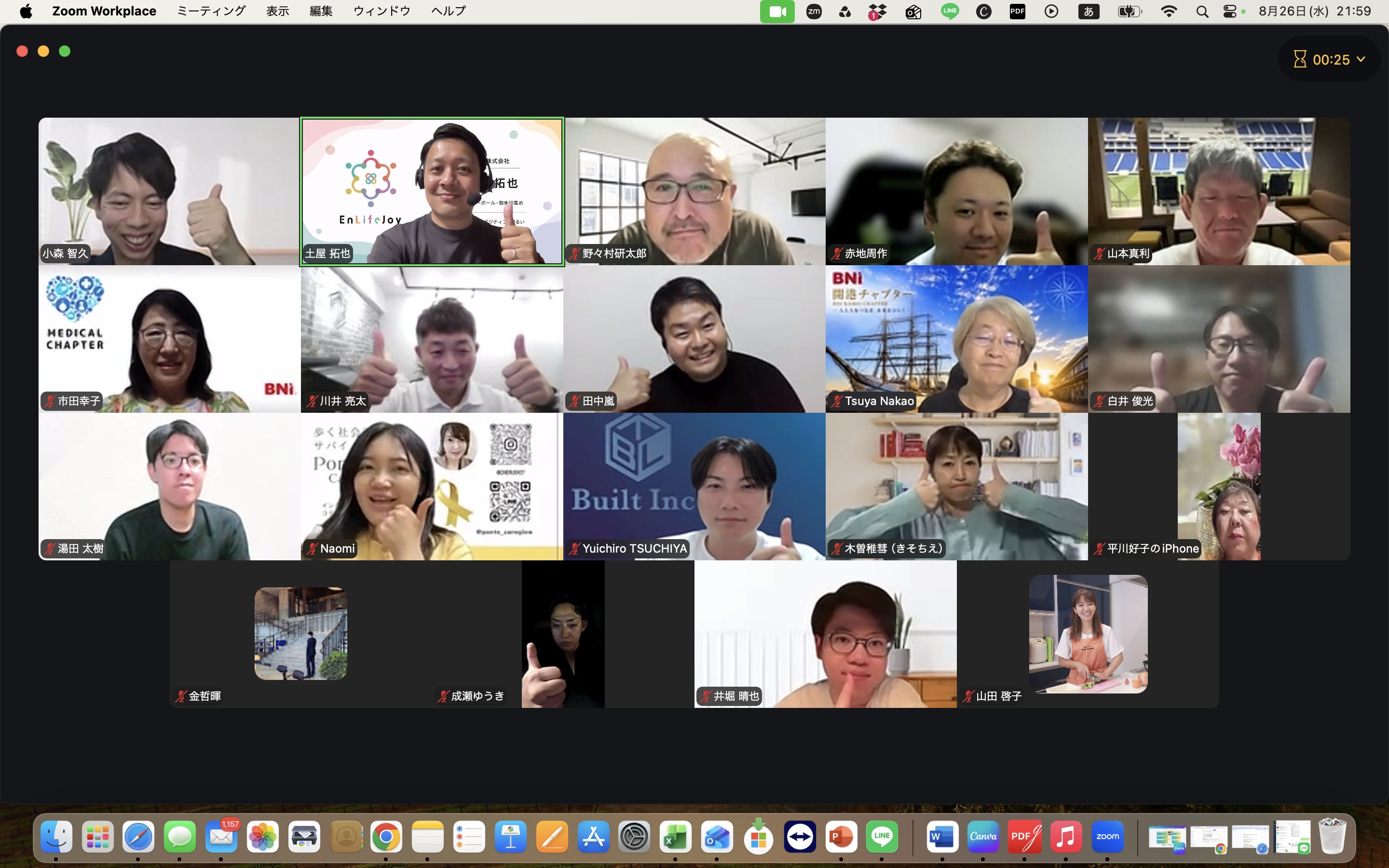Launch Zoom from the Dock
The width and height of the screenshot is (1389, 868).
point(1107,837)
